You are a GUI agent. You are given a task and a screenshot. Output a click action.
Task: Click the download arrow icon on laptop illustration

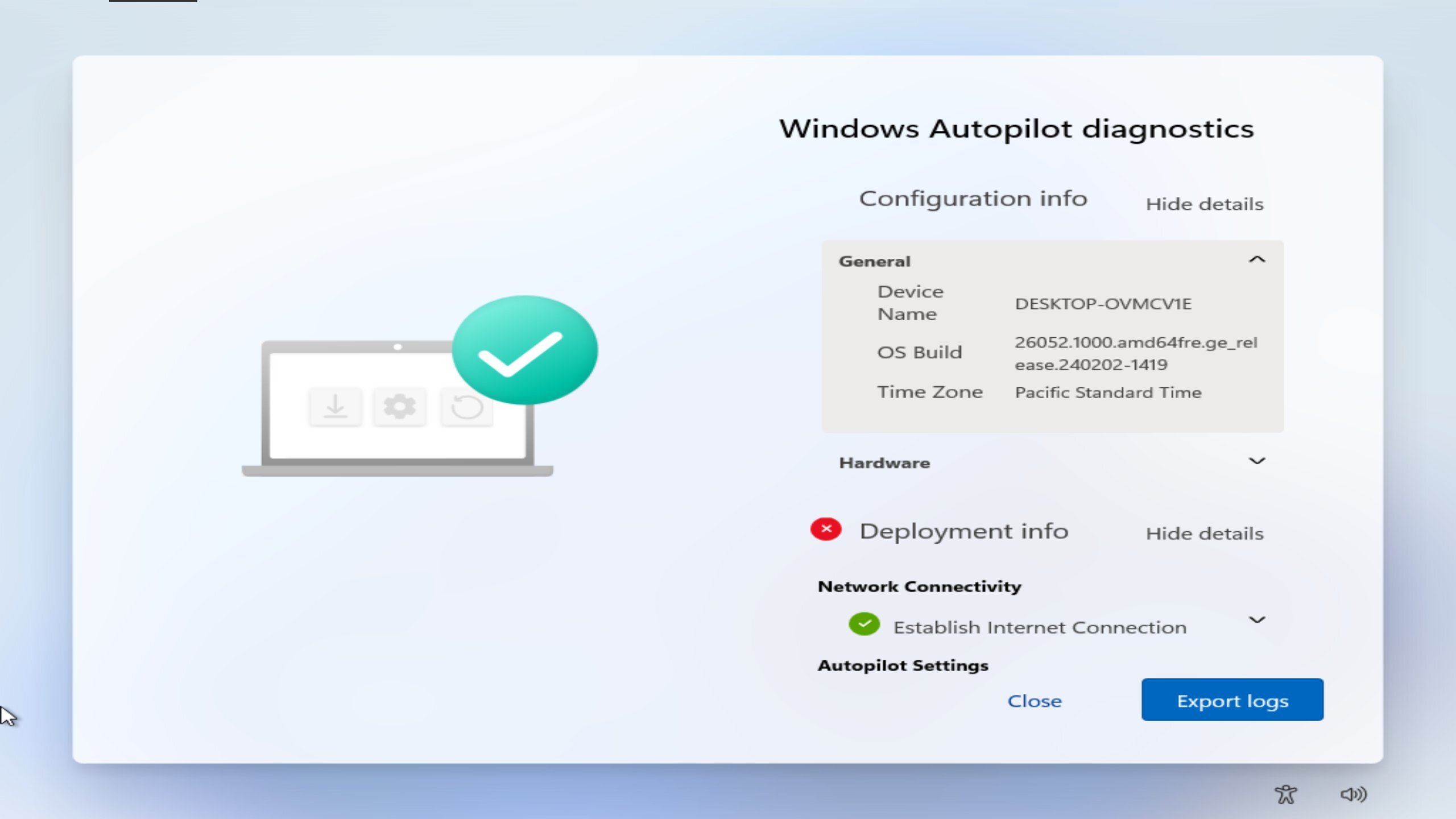coord(335,407)
